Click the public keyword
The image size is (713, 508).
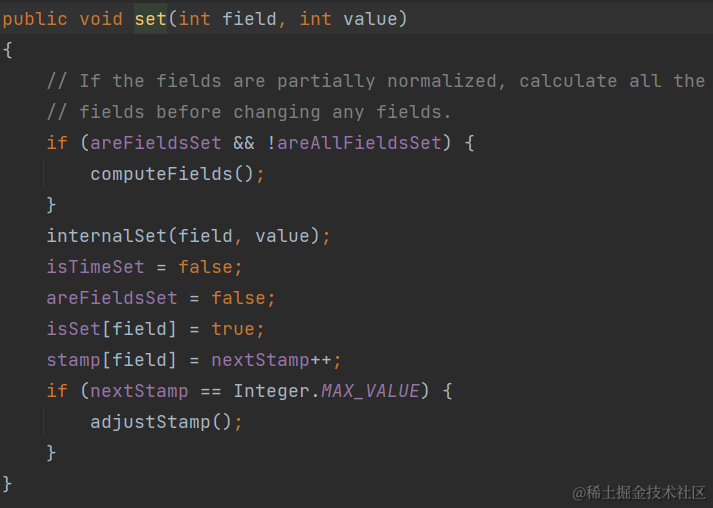34,19
